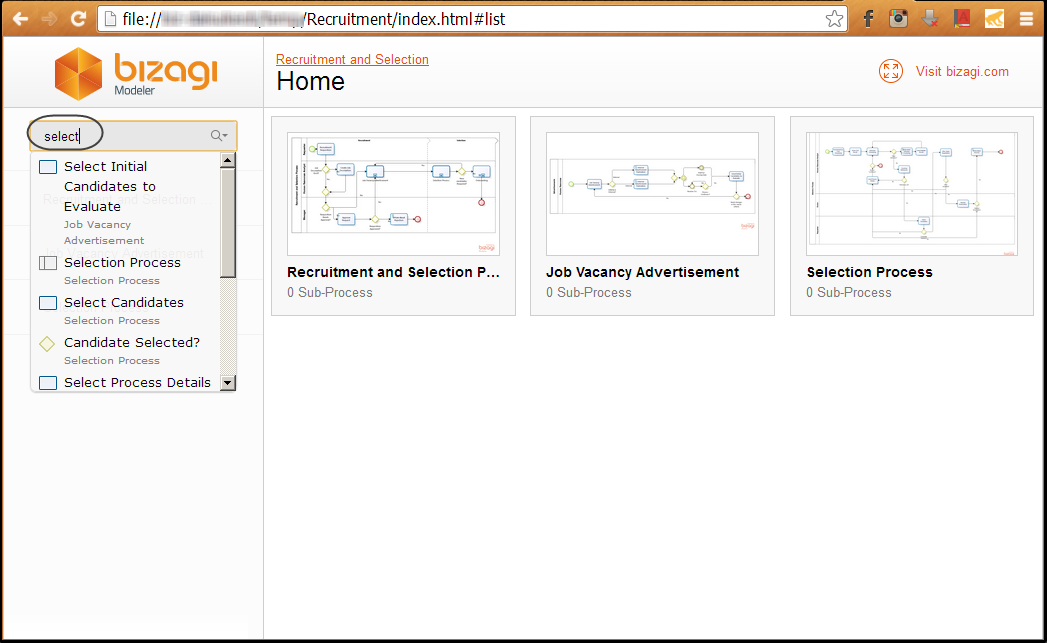Click the task icon beside Select Candidates
1047x643 pixels.
48,303
